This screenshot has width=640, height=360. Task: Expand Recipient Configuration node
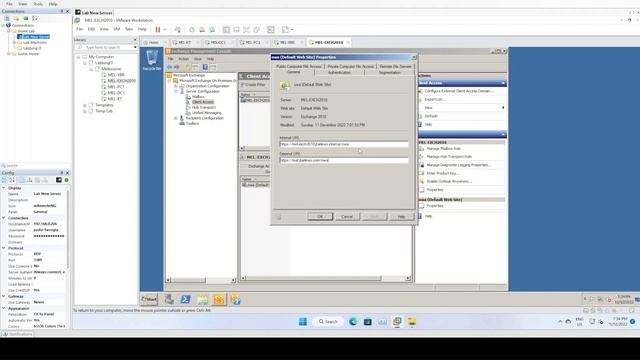176,118
